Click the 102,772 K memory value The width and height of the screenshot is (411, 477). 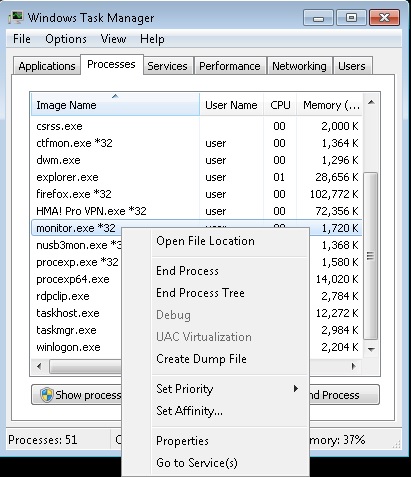pos(334,194)
